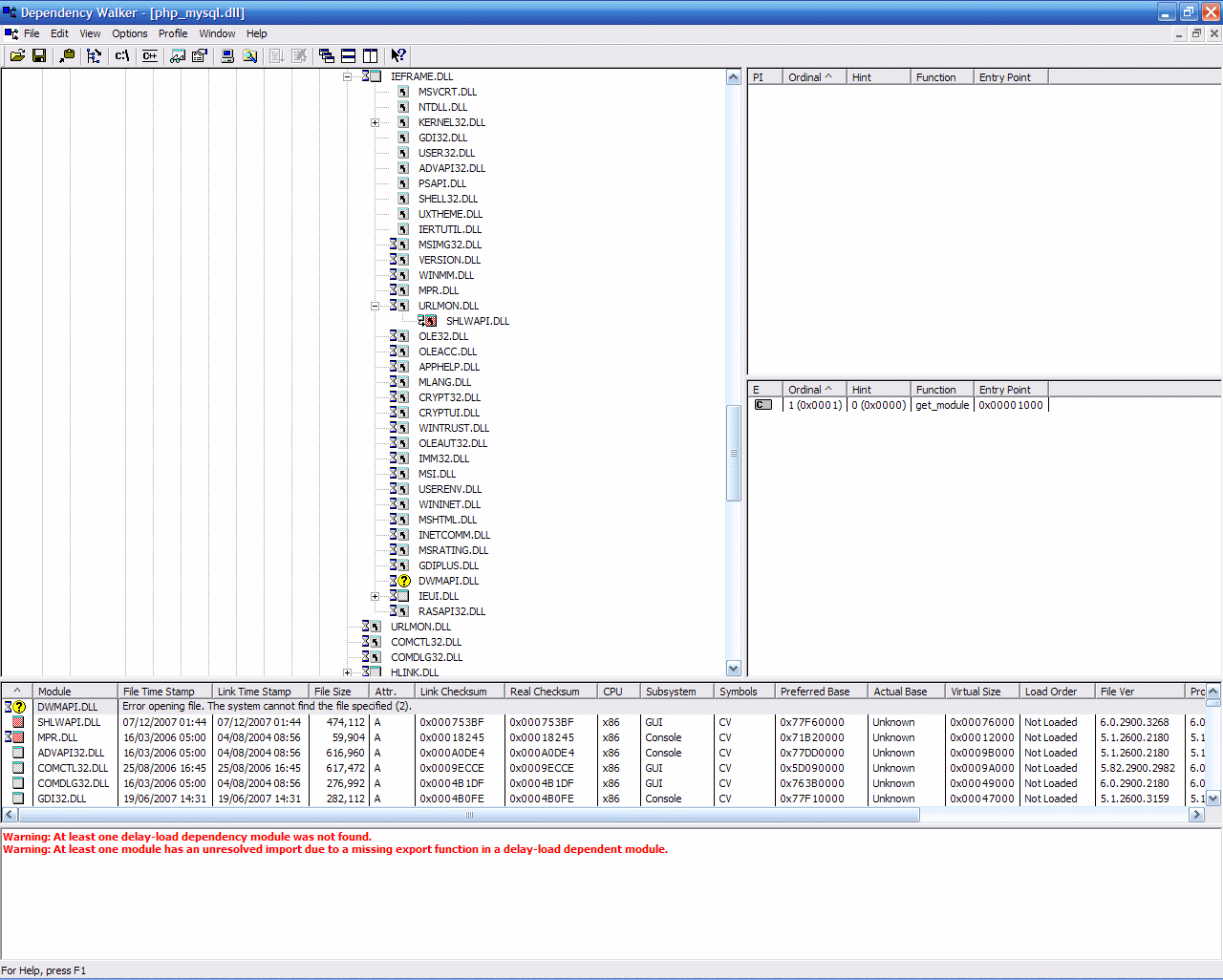Click the RASAPI32.DLL delay-load hourglass icon
This screenshot has height=980, width=1223.
point(393,611)
